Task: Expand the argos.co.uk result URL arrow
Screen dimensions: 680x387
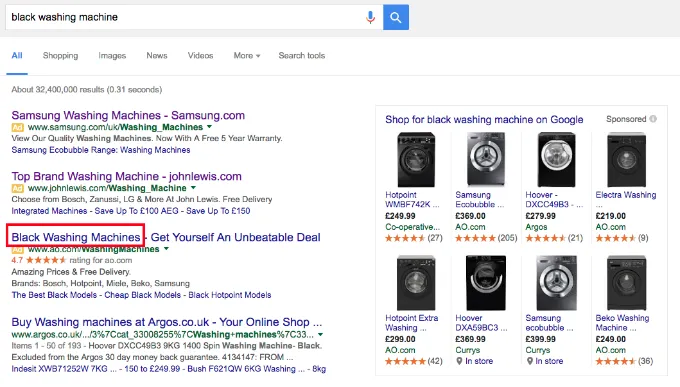Action: point(320,335)
